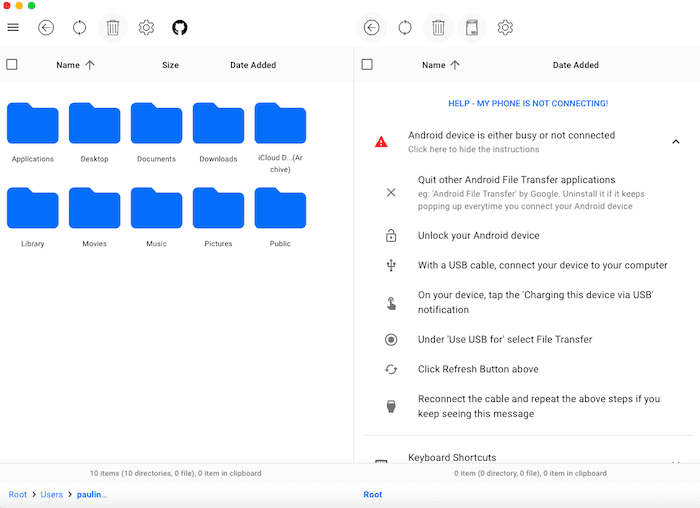Go back in the Android device pane
700x508 pixels.
(x=371, y=28)
